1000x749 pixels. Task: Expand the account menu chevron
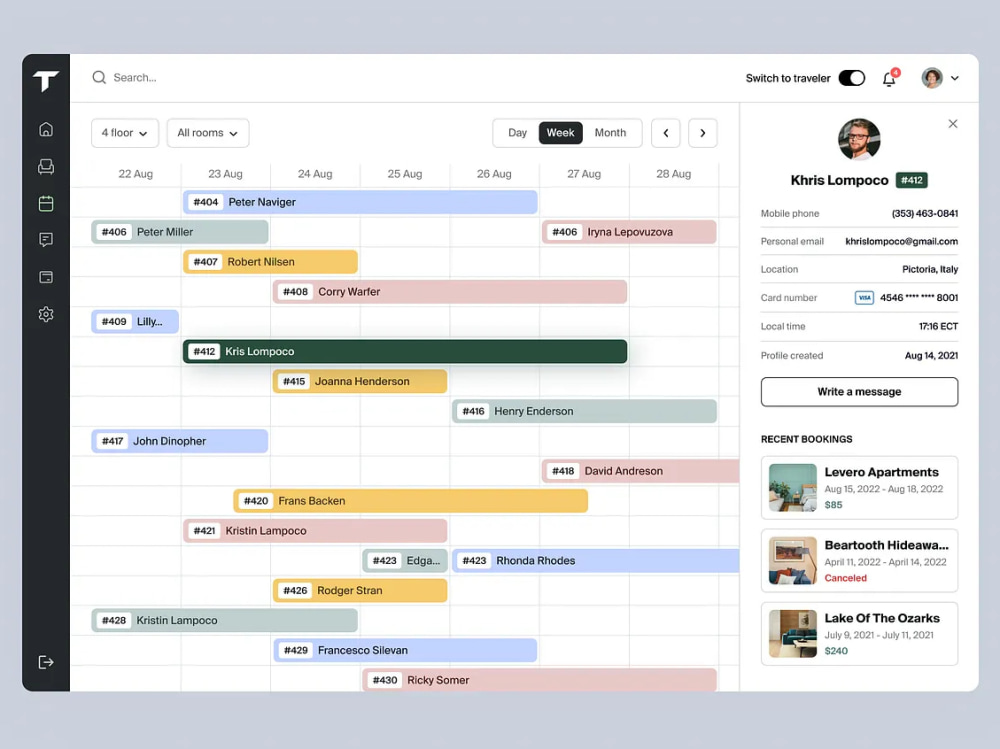(x=955, y=78)
